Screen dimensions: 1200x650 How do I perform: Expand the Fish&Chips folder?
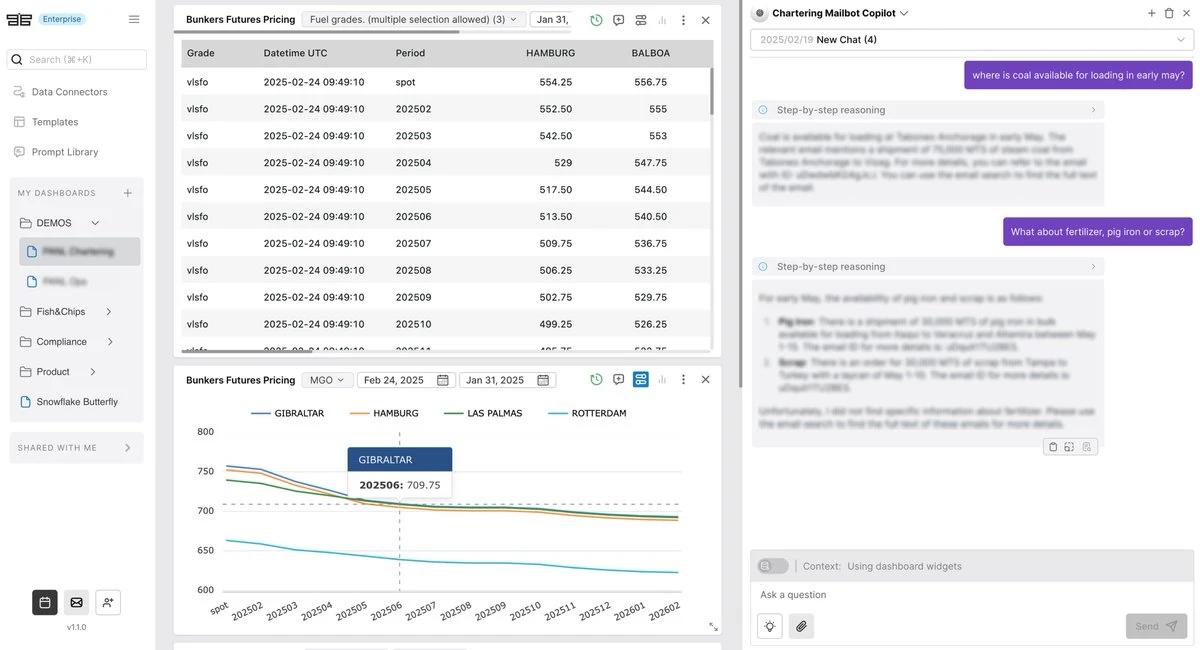[x=108, y=312]
